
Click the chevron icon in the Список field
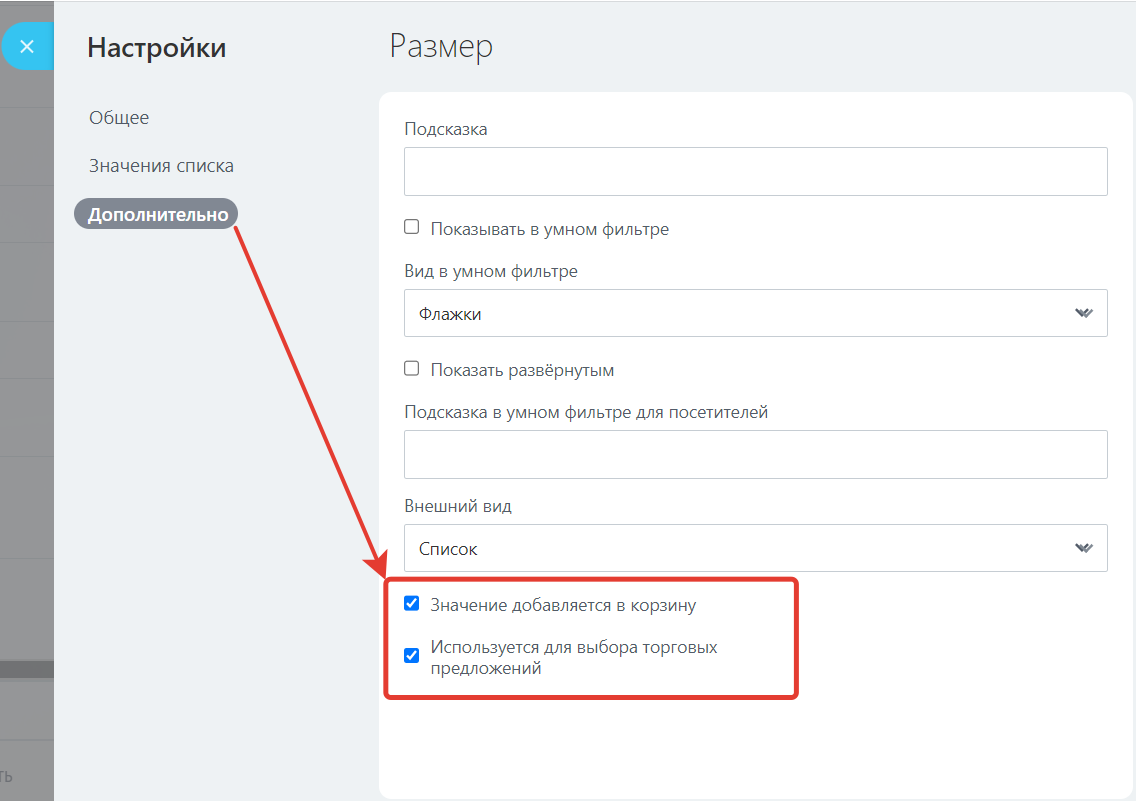1083,548
